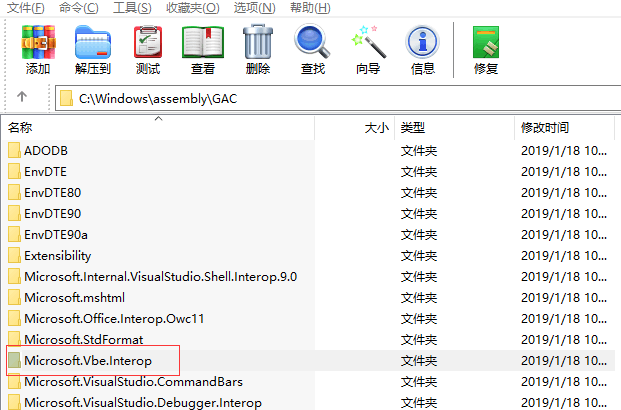Select the EnvDTE90a folder icon
Viewport: 621px width, 410px height.
(x=14, y=235)
